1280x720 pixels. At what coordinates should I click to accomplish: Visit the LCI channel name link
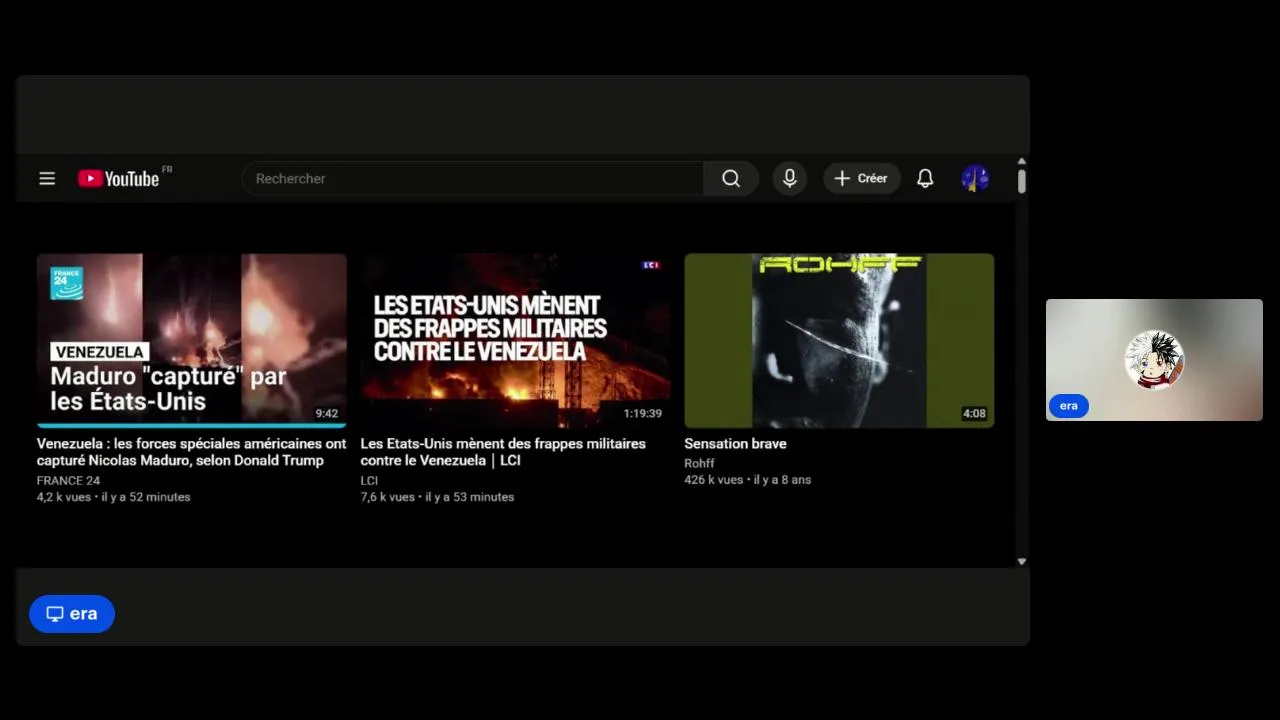pos(369,480)
